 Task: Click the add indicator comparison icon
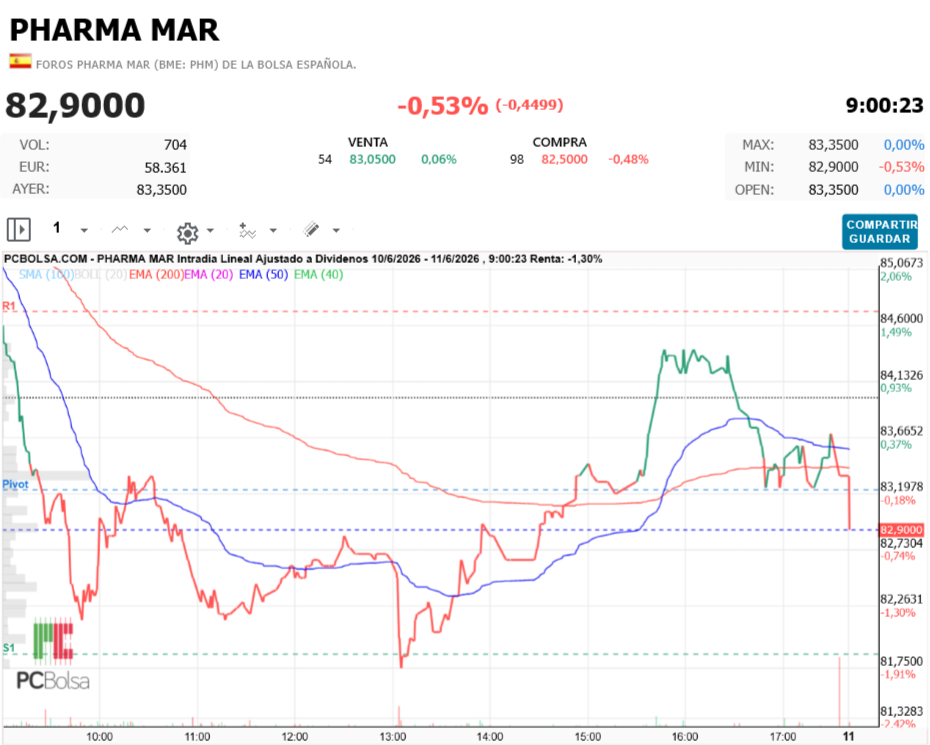[247, 230]
